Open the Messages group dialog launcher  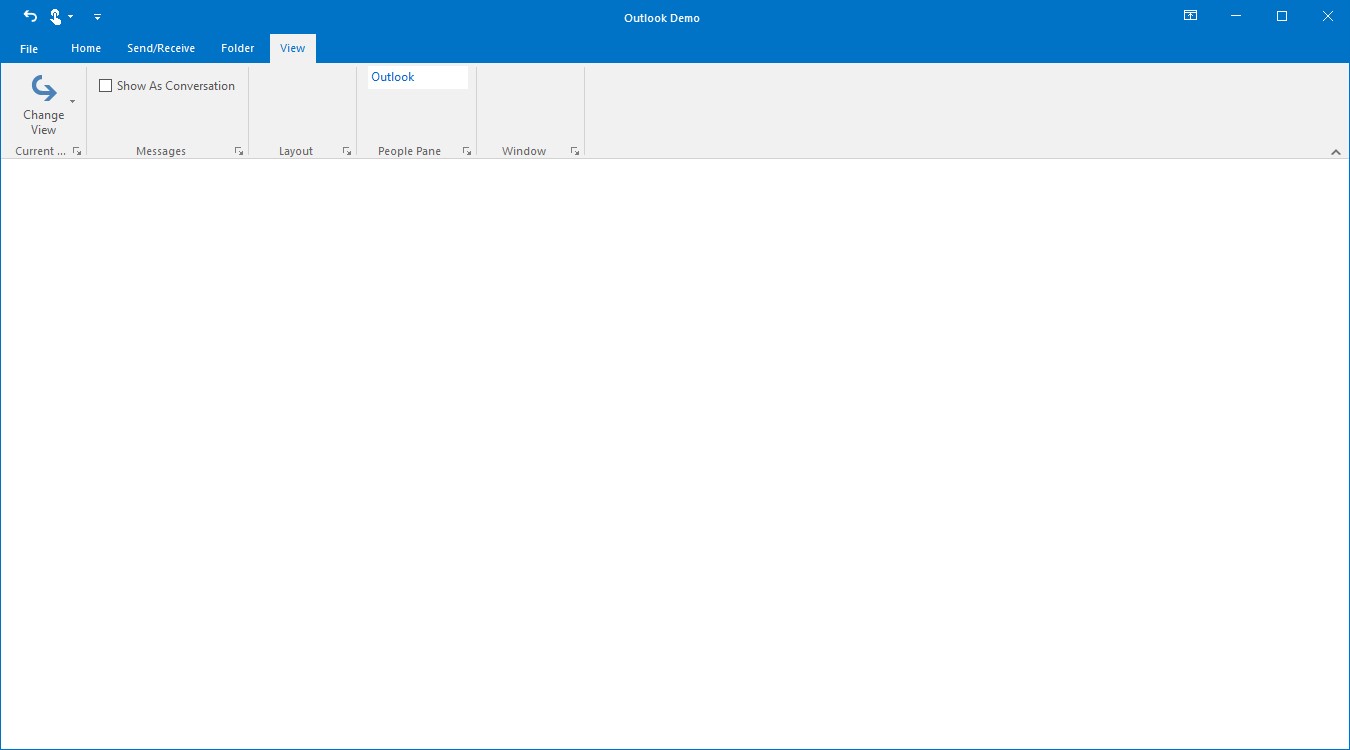click(x=239, y=151)
